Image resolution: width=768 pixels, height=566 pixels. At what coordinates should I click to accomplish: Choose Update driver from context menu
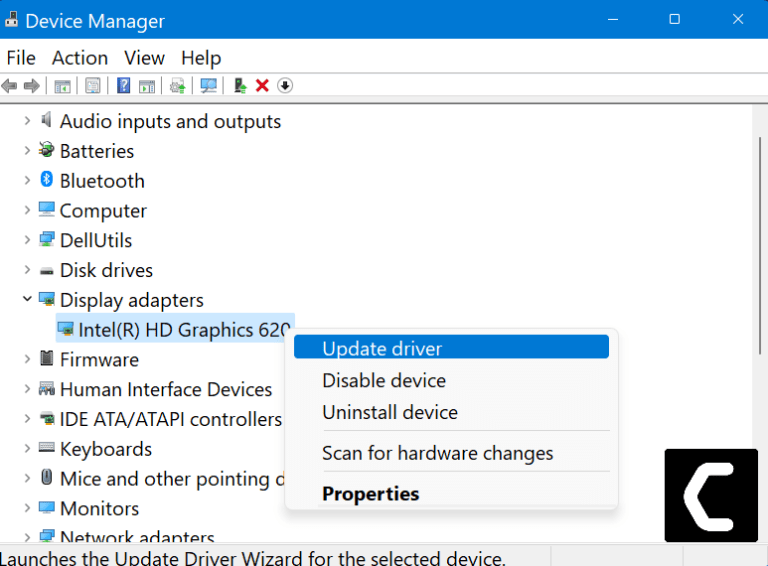pyautogui.click(x=381, y=348)
